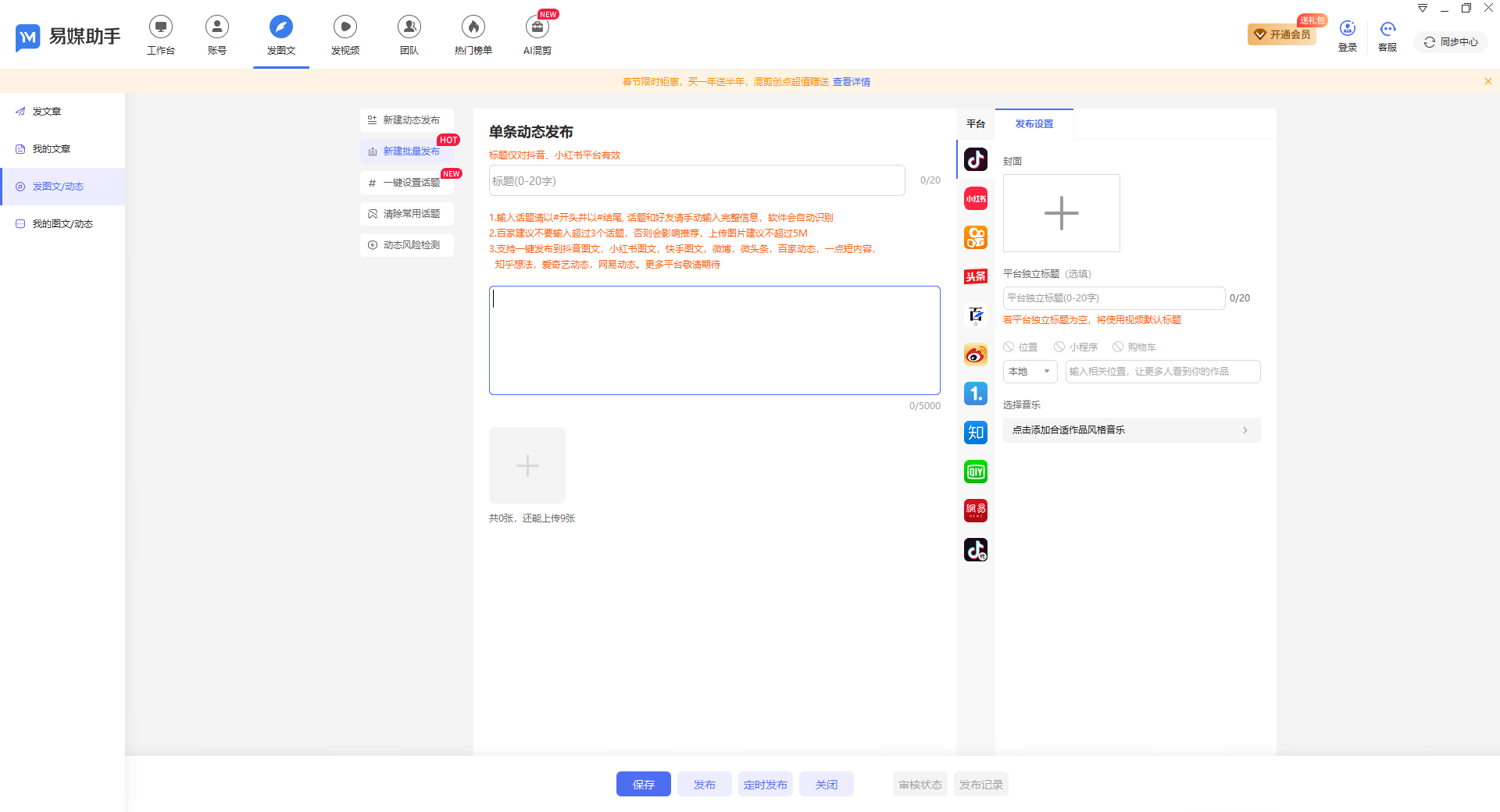Select the Douyin platform icon
The width and height of the screenshot is (1500, 812).
tap(975, 159)
